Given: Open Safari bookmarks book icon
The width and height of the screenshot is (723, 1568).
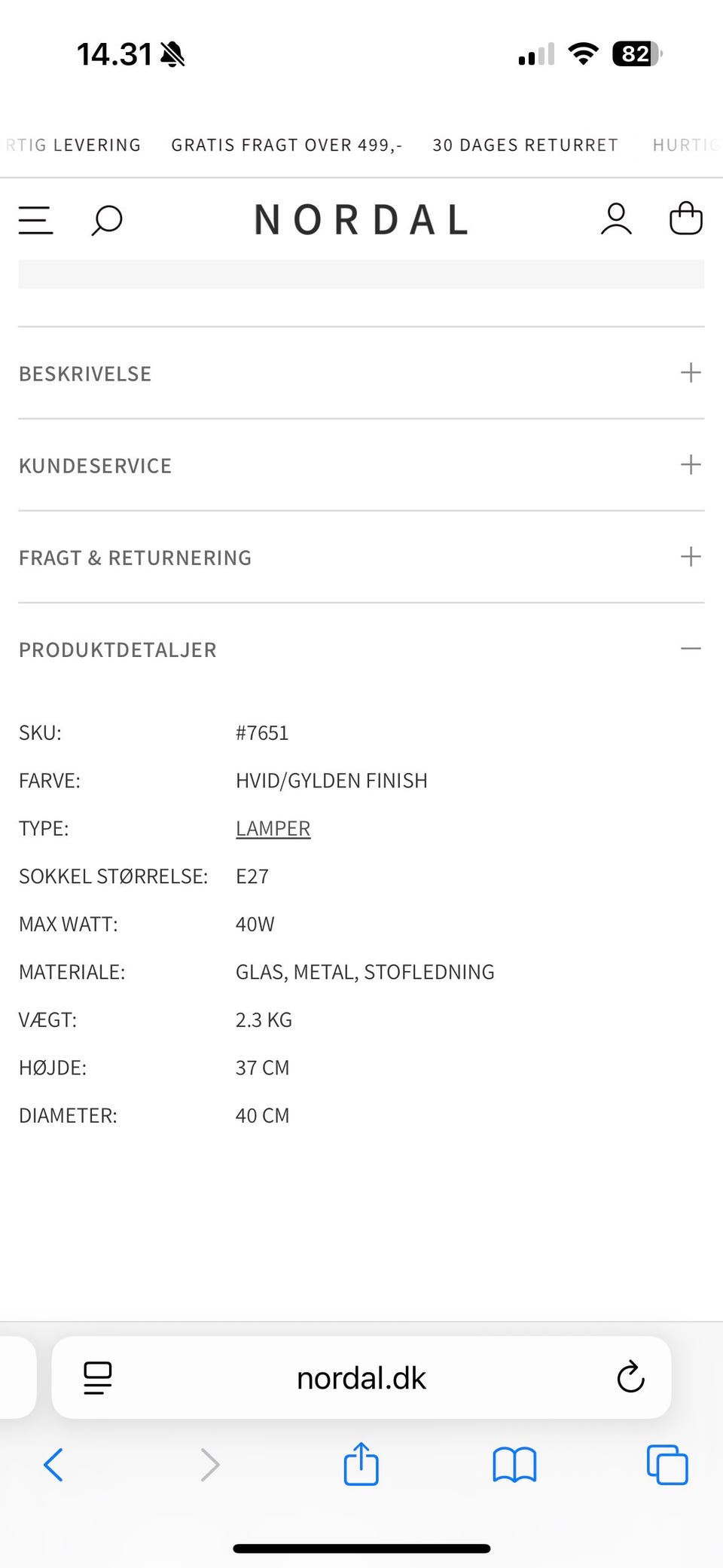Looking at the screenshot, I should pyautogui.click(x=514, y=1465).
